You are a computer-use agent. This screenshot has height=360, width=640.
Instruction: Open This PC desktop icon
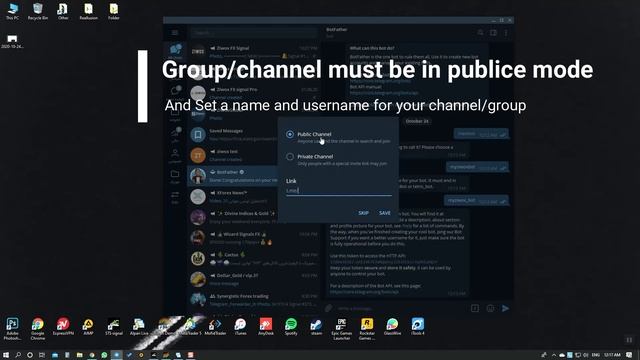[x=13, y=11]
